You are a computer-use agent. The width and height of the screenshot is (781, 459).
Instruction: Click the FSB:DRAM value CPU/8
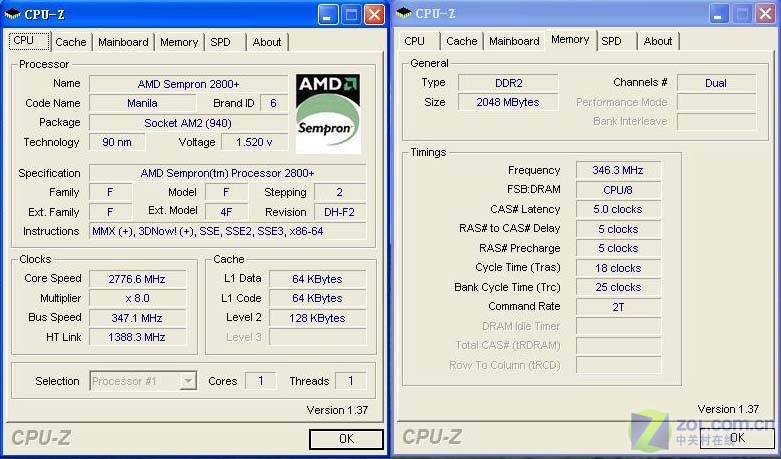(618, 190)
